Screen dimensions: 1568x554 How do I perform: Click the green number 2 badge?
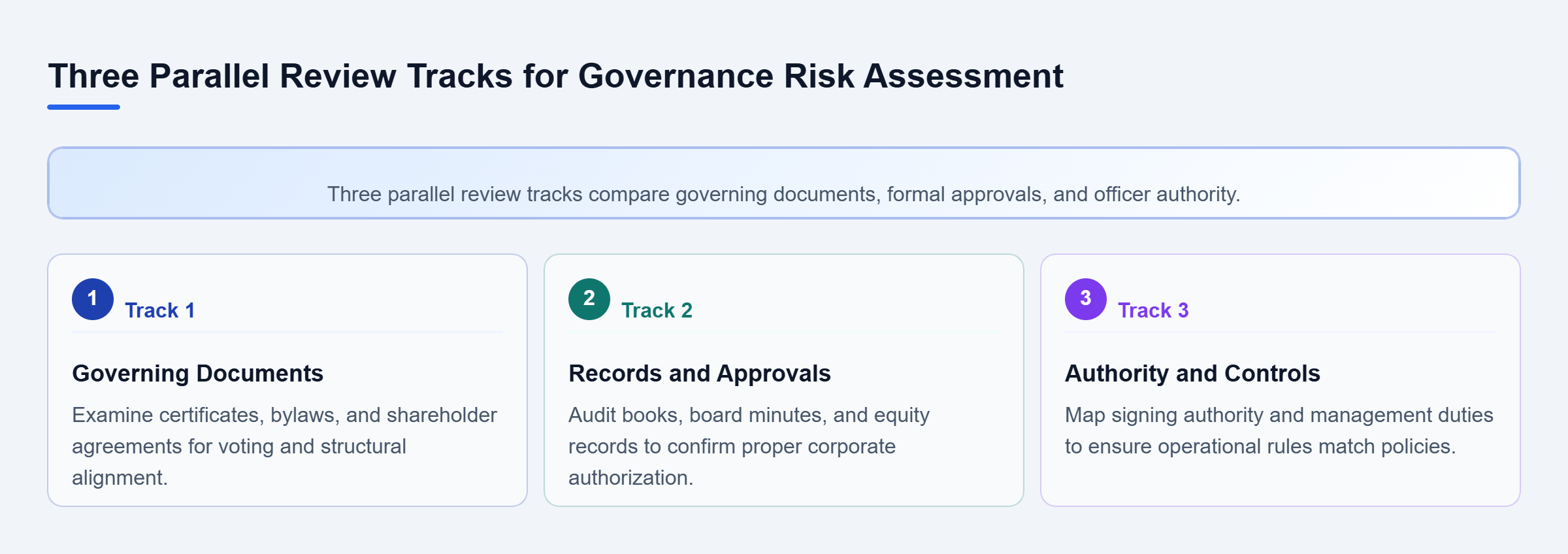click(589, 299)
